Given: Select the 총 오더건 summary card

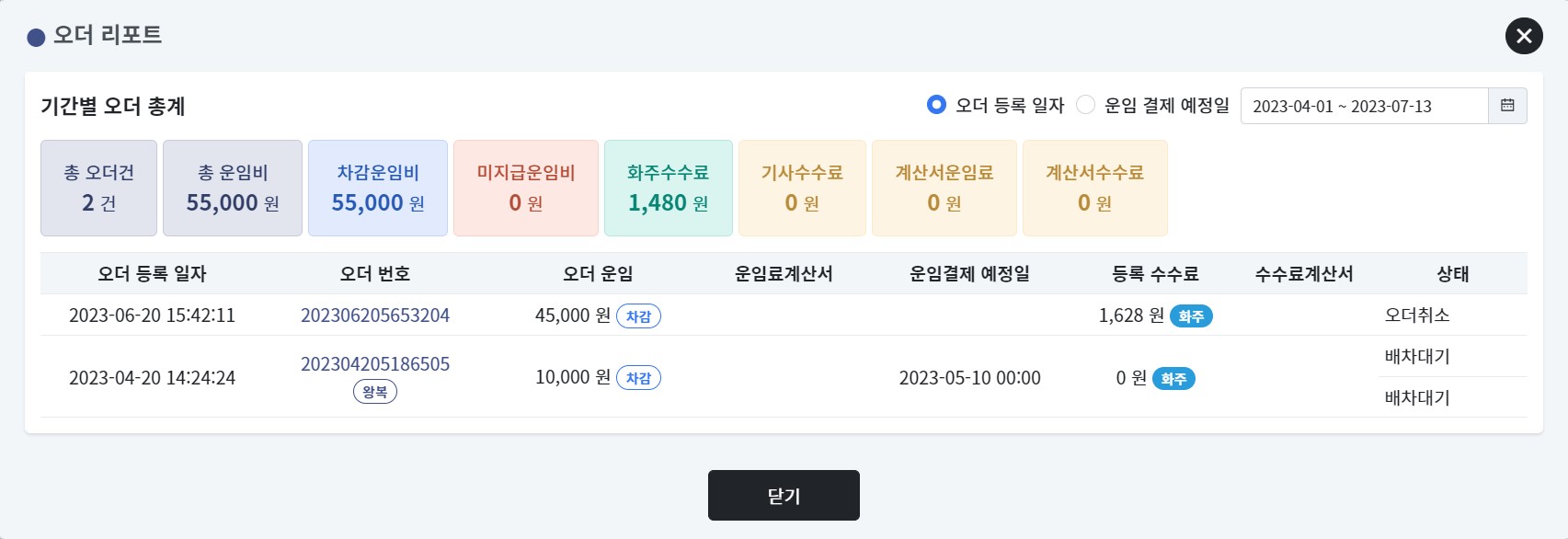Looking at the screenshot, I should coord(99,188).
